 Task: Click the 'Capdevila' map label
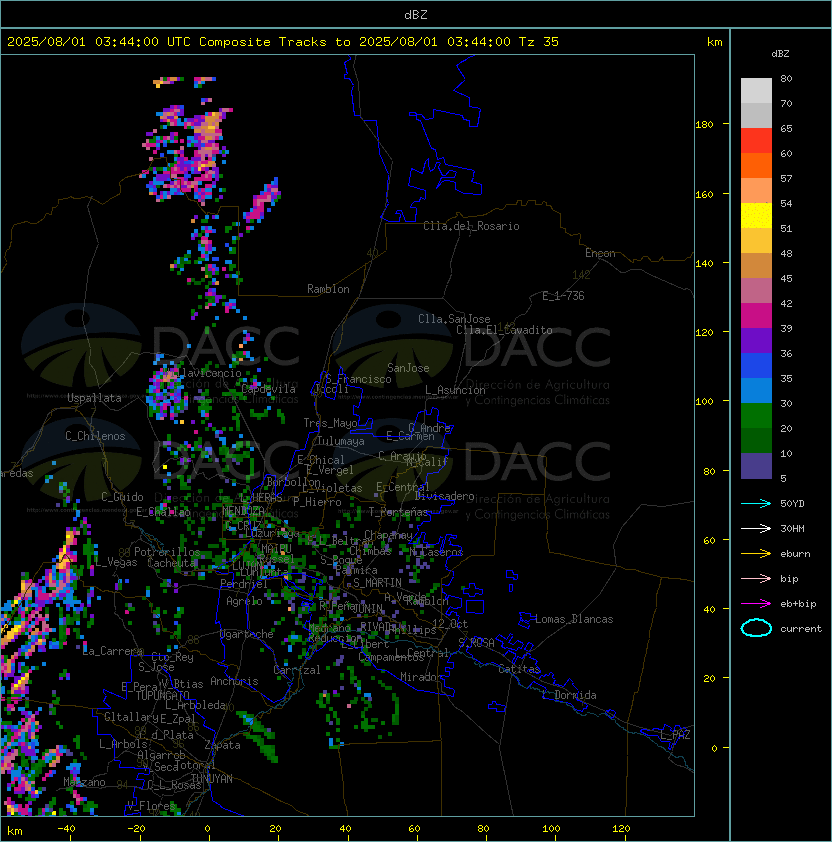point(269,389)
